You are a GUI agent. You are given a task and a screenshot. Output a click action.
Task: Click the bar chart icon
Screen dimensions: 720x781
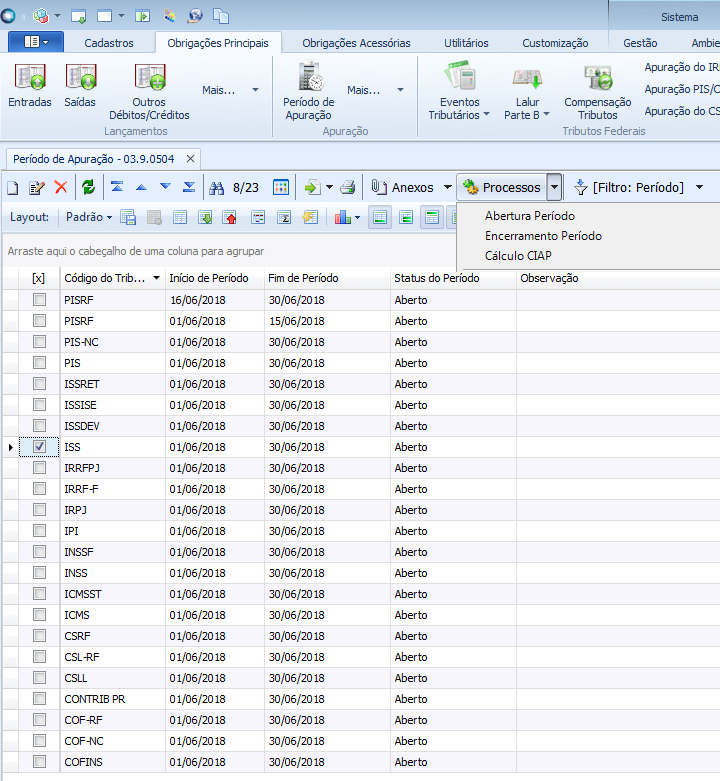point(343,217)
